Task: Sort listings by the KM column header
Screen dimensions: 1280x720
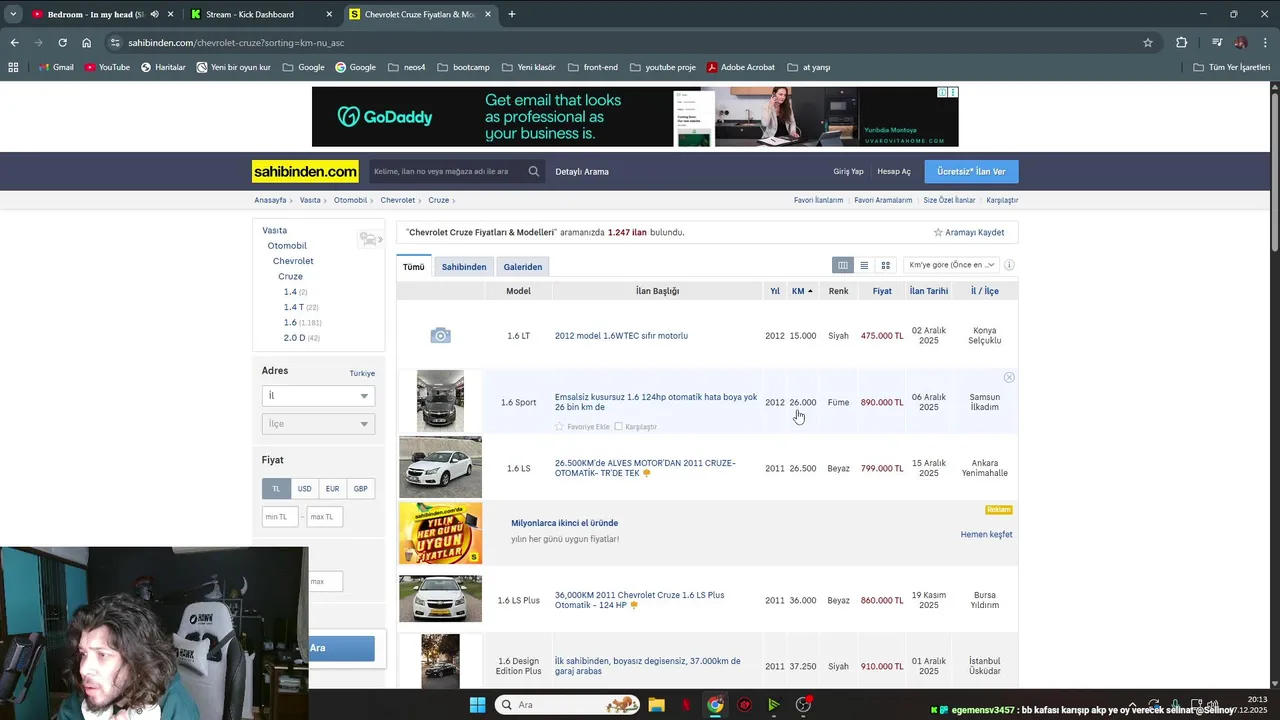Action: 802,291
